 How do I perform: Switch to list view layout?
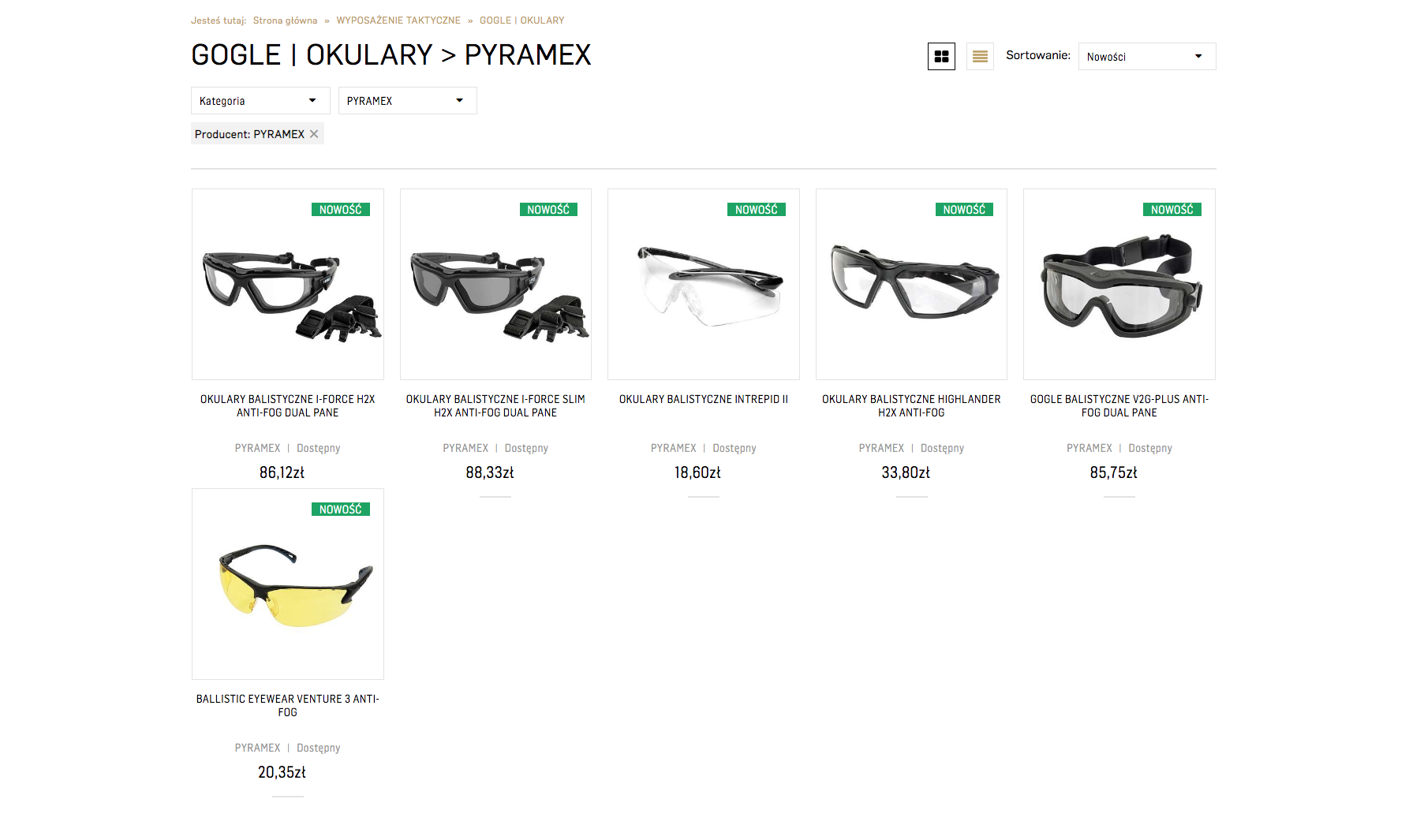click(980, 56)
